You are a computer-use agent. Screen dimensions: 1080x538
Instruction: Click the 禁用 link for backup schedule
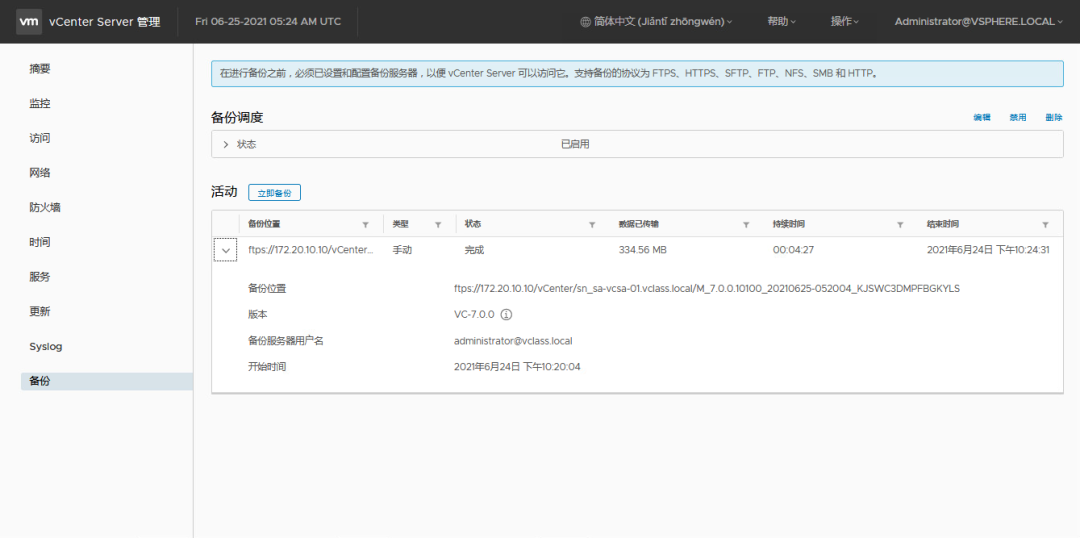(1018, 118)
